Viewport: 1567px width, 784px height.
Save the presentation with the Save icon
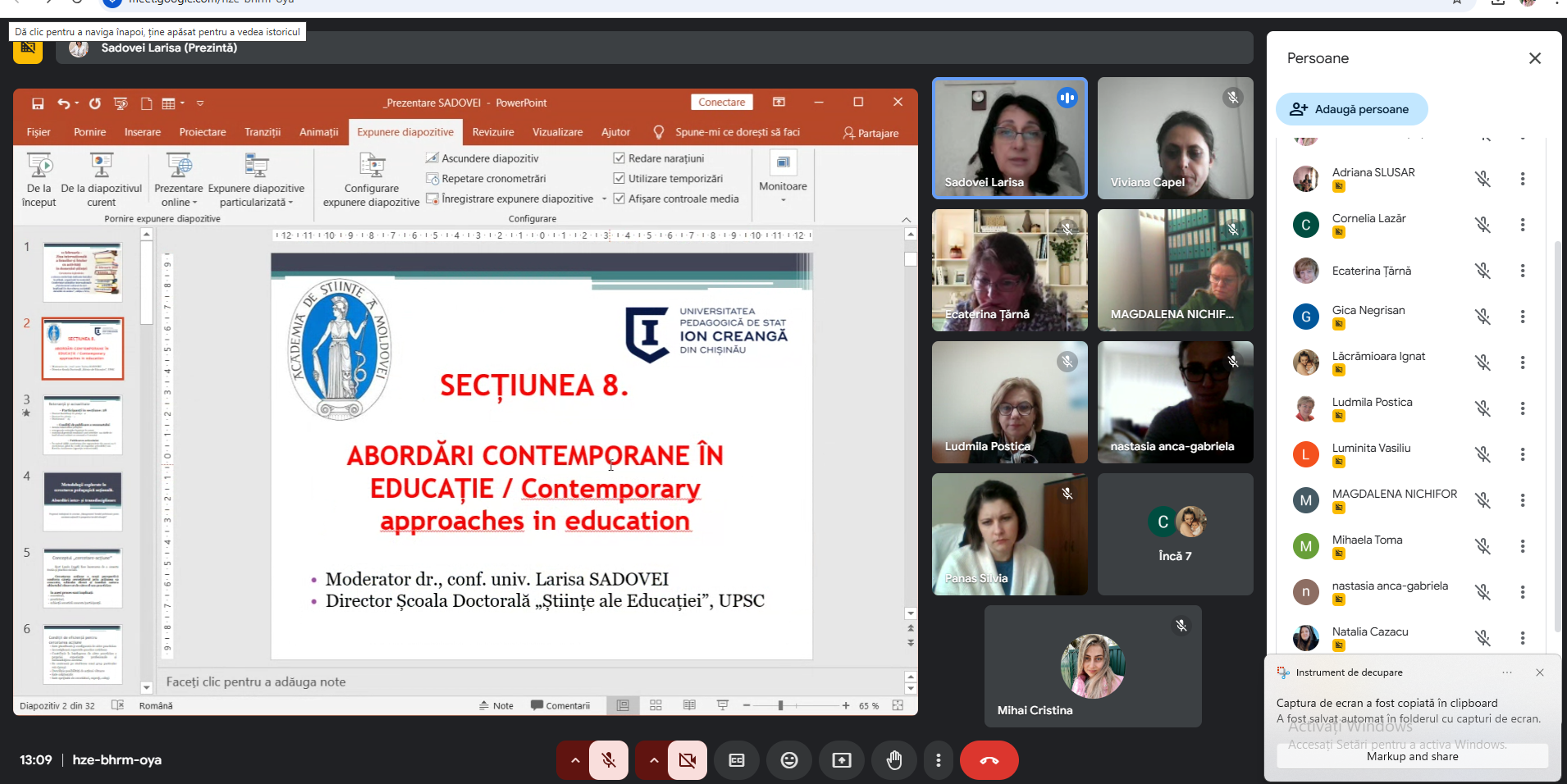pyautogui.click(x=38, y=103)
